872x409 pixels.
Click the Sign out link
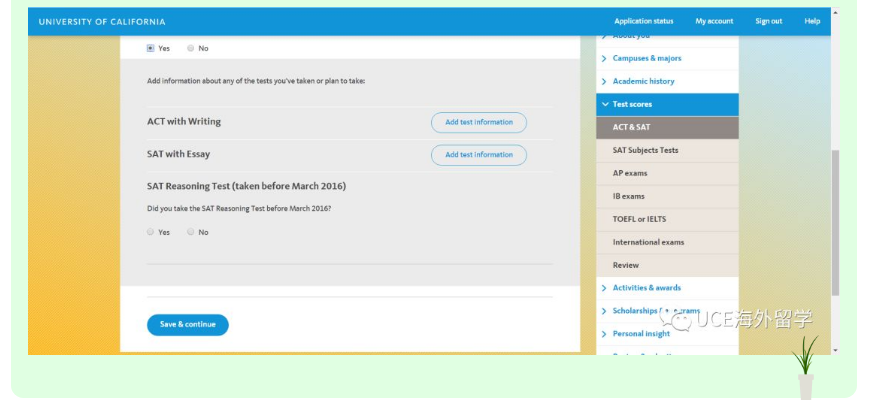click(768, 21)
